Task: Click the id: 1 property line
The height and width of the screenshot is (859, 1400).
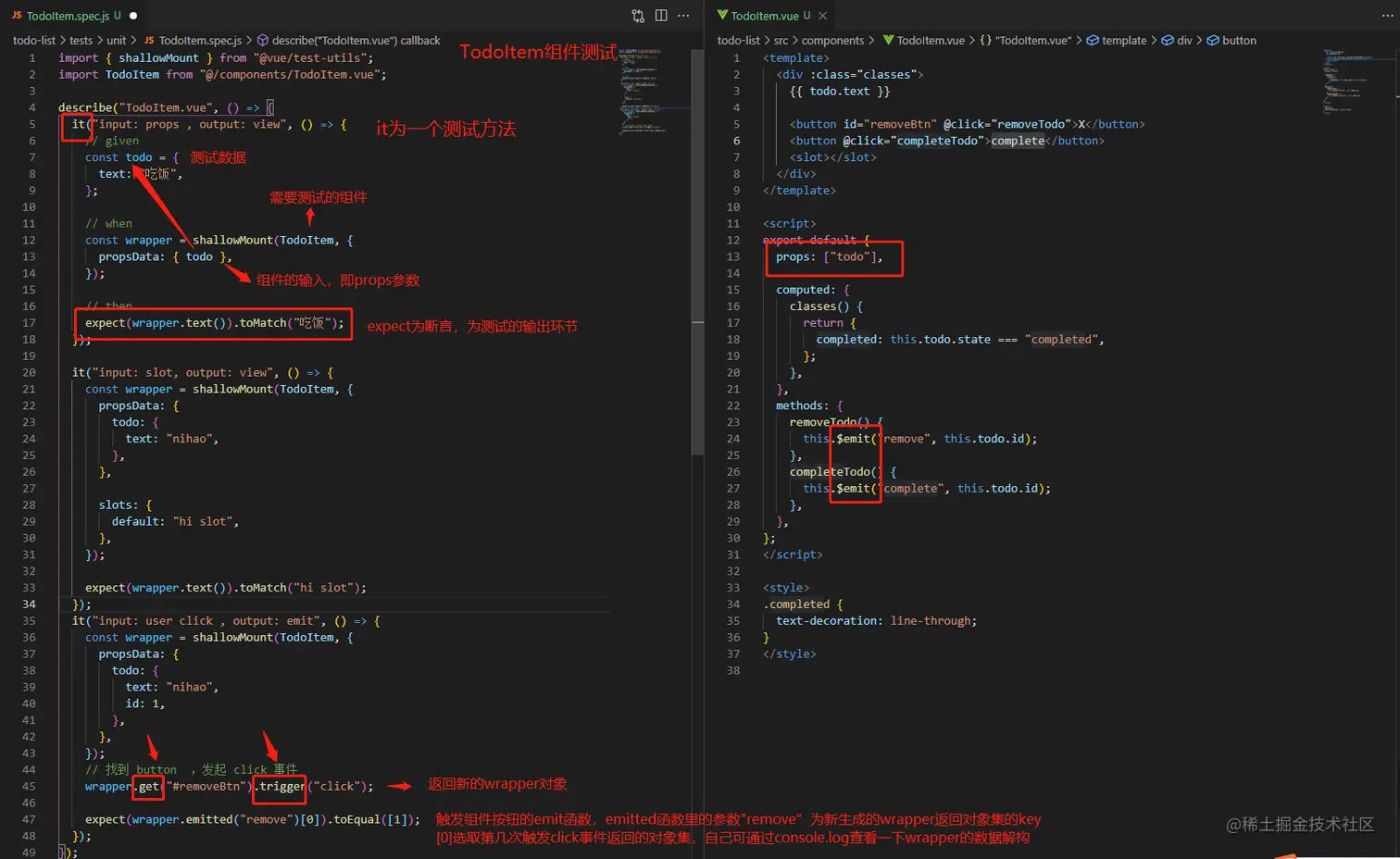Action: (145, 704)
